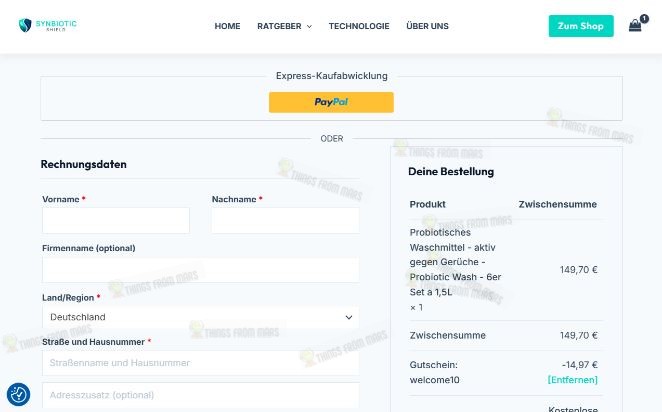Image resolution: width=662 pixels, height=412 pixels.
Task: Pay with the PayPal express button
Action: tap(331, 102)
